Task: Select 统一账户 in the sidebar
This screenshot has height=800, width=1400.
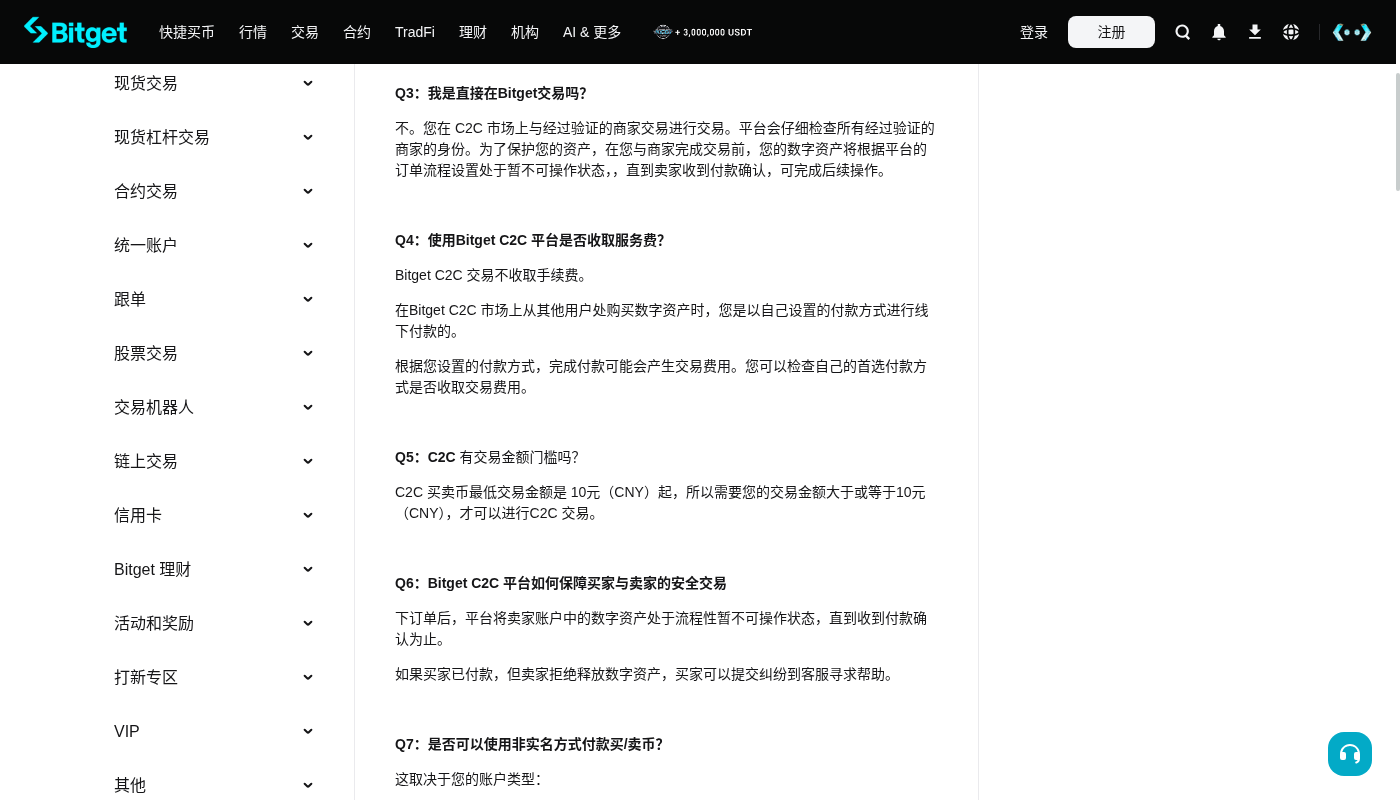Action: tap(146, 245)
